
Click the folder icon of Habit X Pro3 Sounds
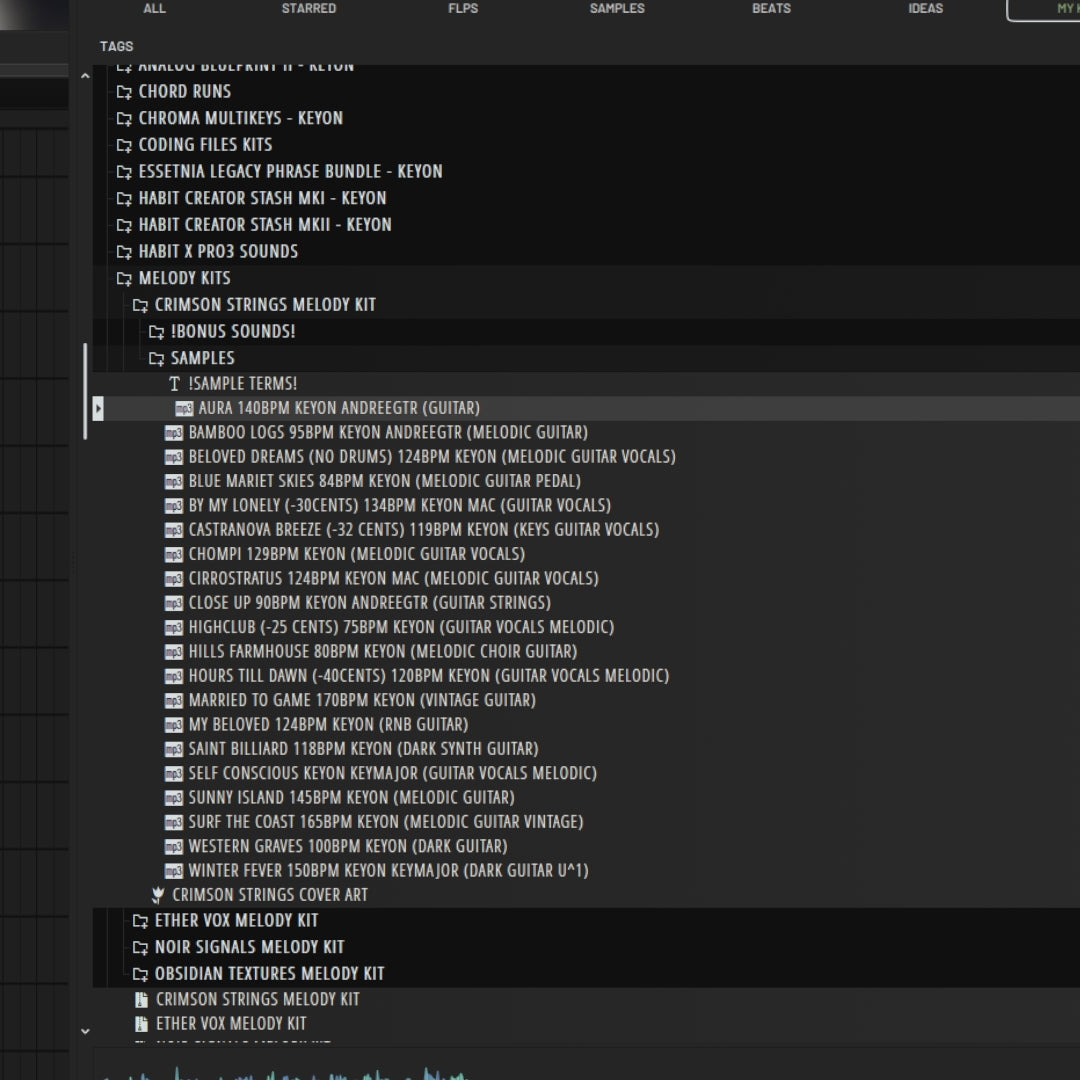[x=124, y=252]
